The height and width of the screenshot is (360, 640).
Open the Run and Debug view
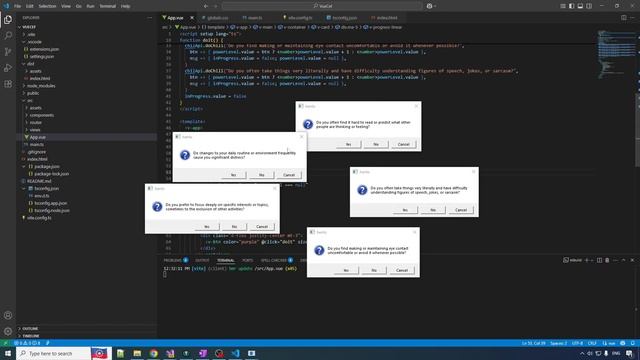[8, 68]
